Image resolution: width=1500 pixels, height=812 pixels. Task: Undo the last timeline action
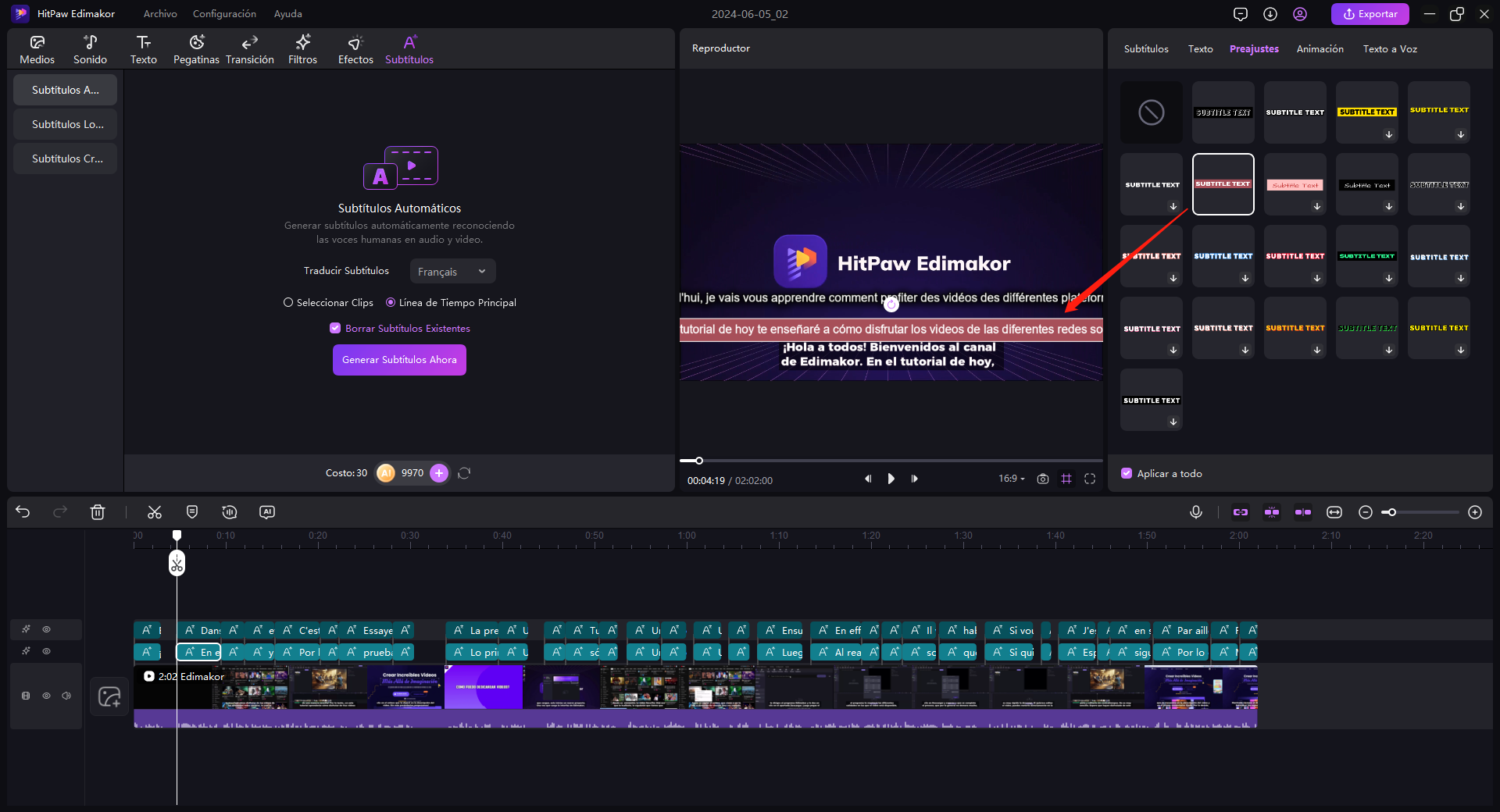(x=23, y=512)
